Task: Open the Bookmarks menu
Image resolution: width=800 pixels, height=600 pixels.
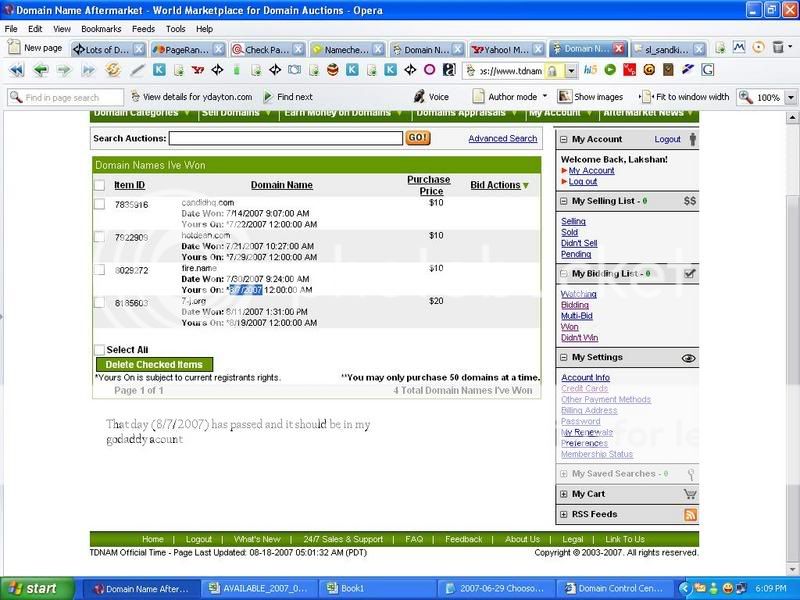Action: point(101,29)
